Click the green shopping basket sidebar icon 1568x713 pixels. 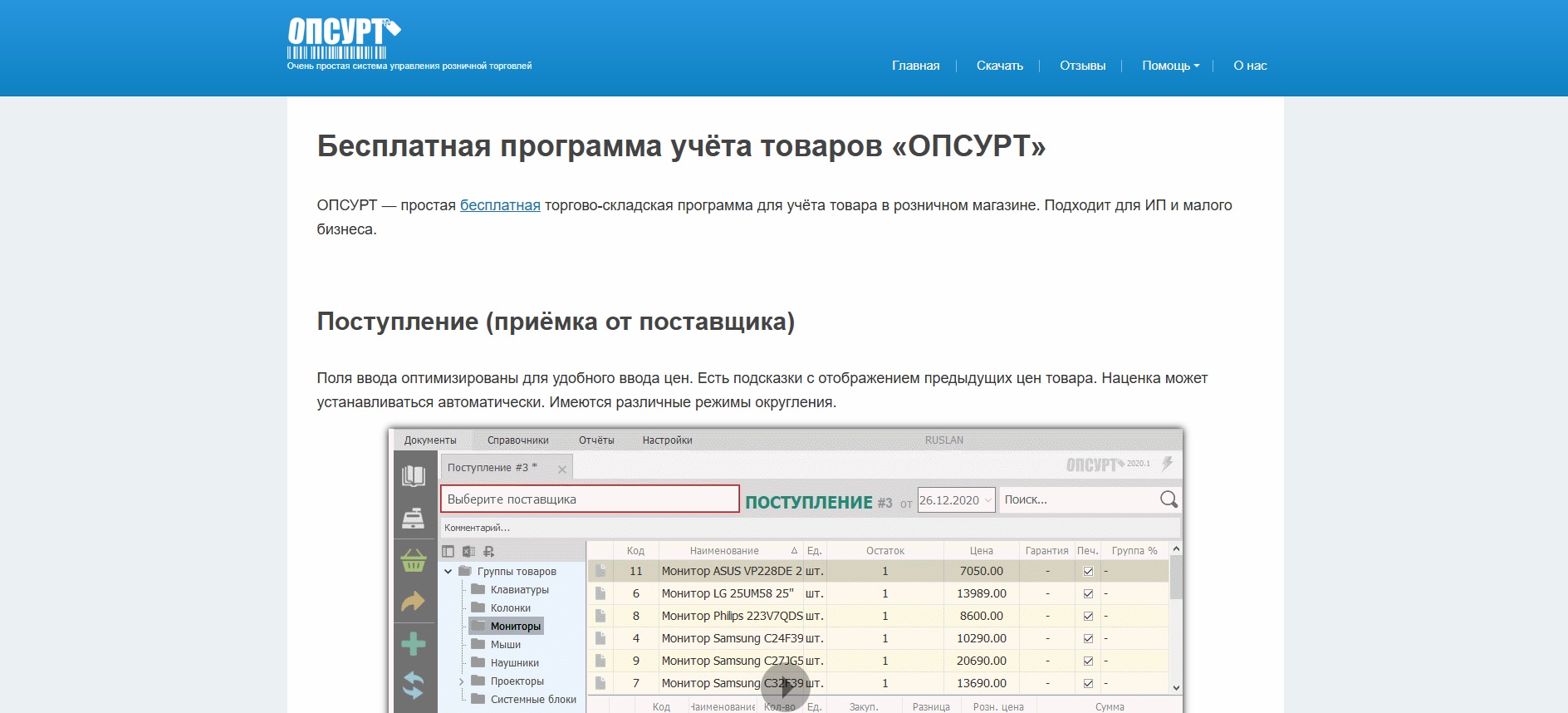414,559
